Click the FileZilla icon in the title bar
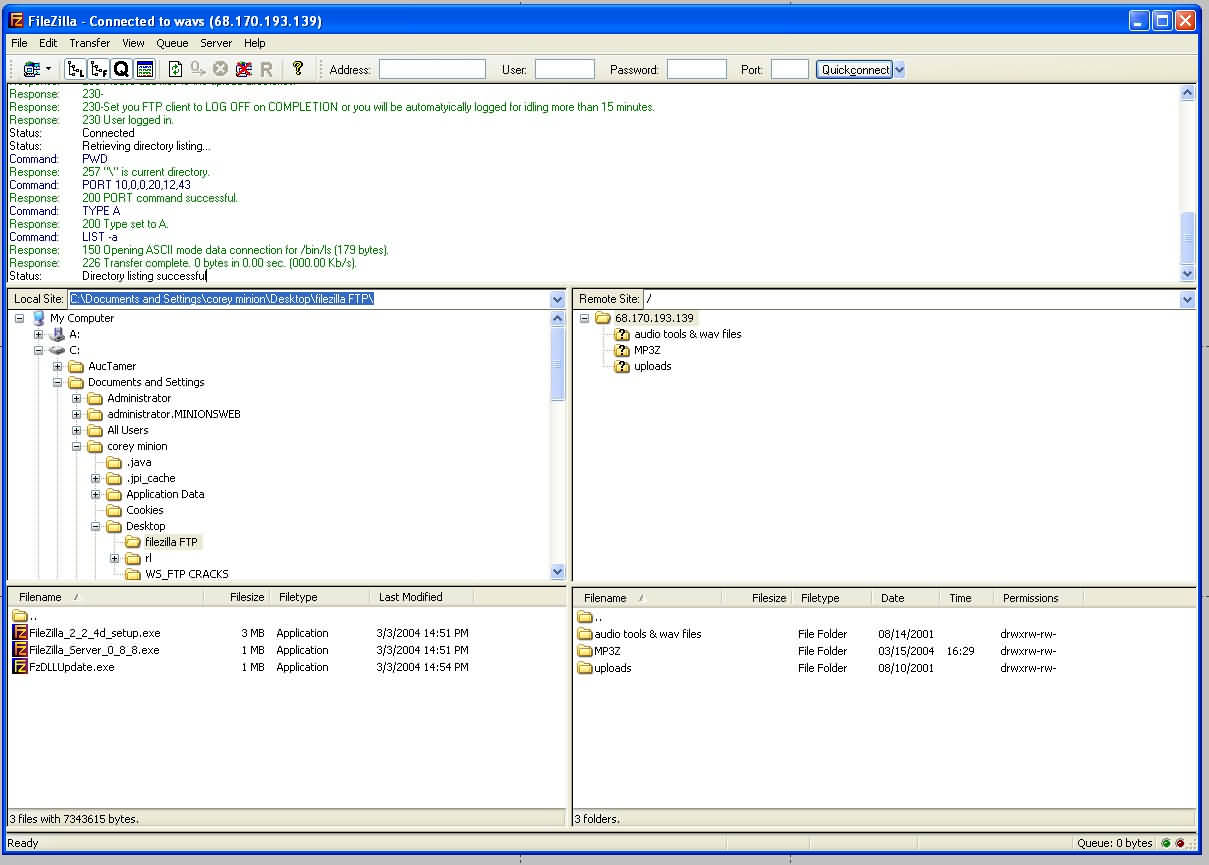Screen dimensions: 1209x865 coord(16,20)
